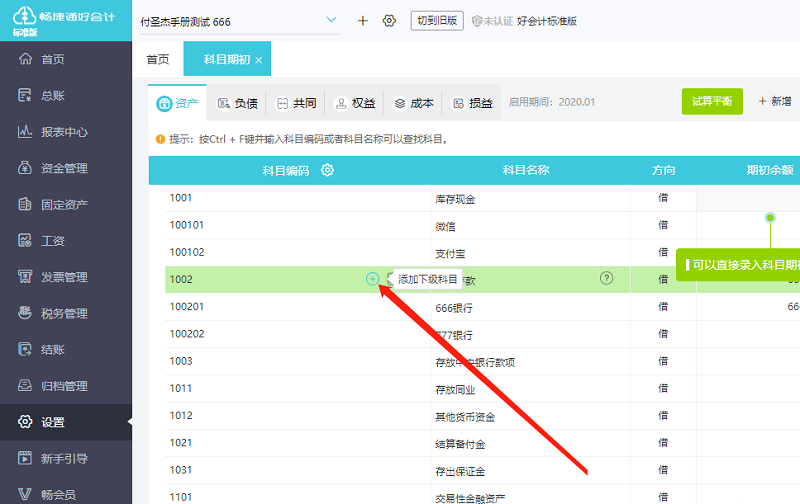
Task: Click account name 微信
Action: 445,226
